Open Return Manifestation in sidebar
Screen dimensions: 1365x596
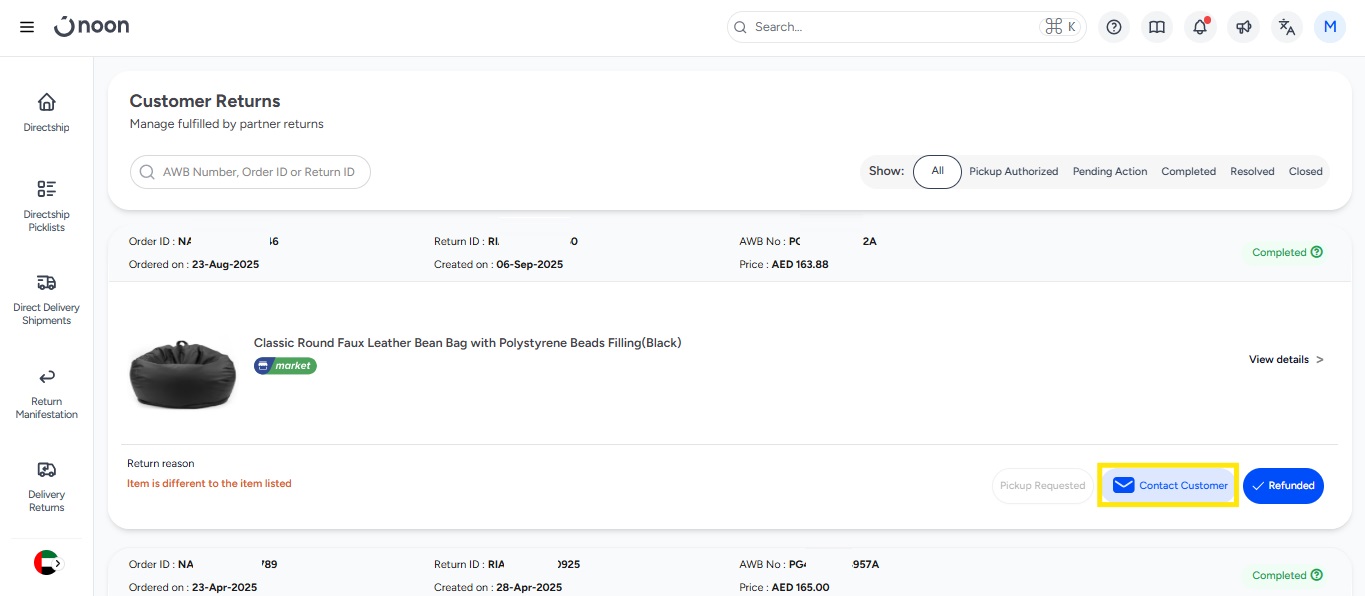point(46,393)
